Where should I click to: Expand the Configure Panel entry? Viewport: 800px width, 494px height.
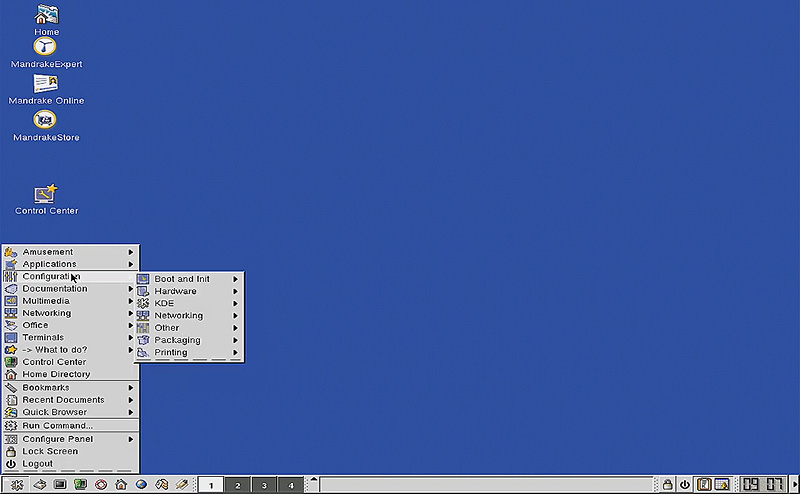tap(70, 439)
